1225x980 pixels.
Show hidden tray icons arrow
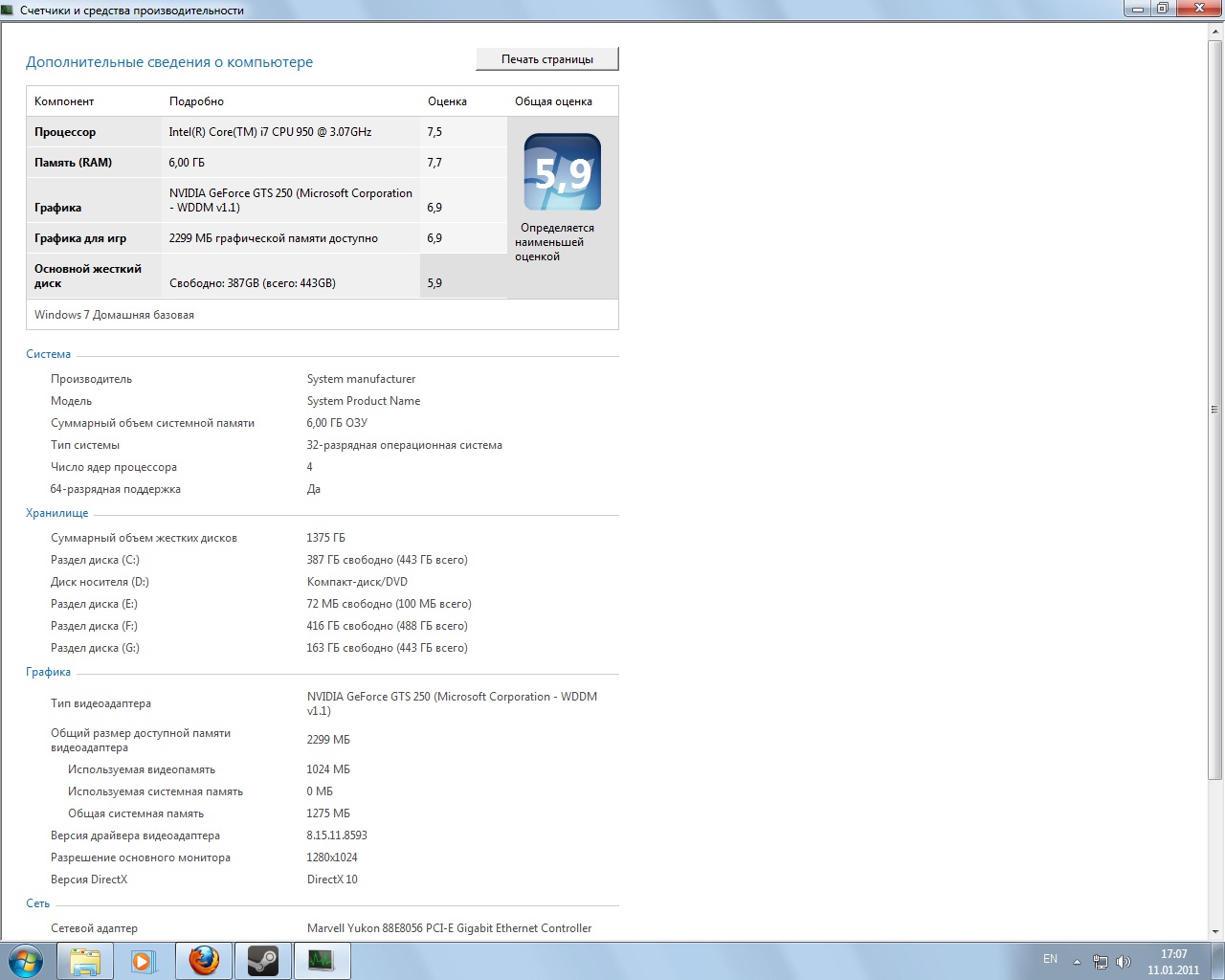[1077, 961]
